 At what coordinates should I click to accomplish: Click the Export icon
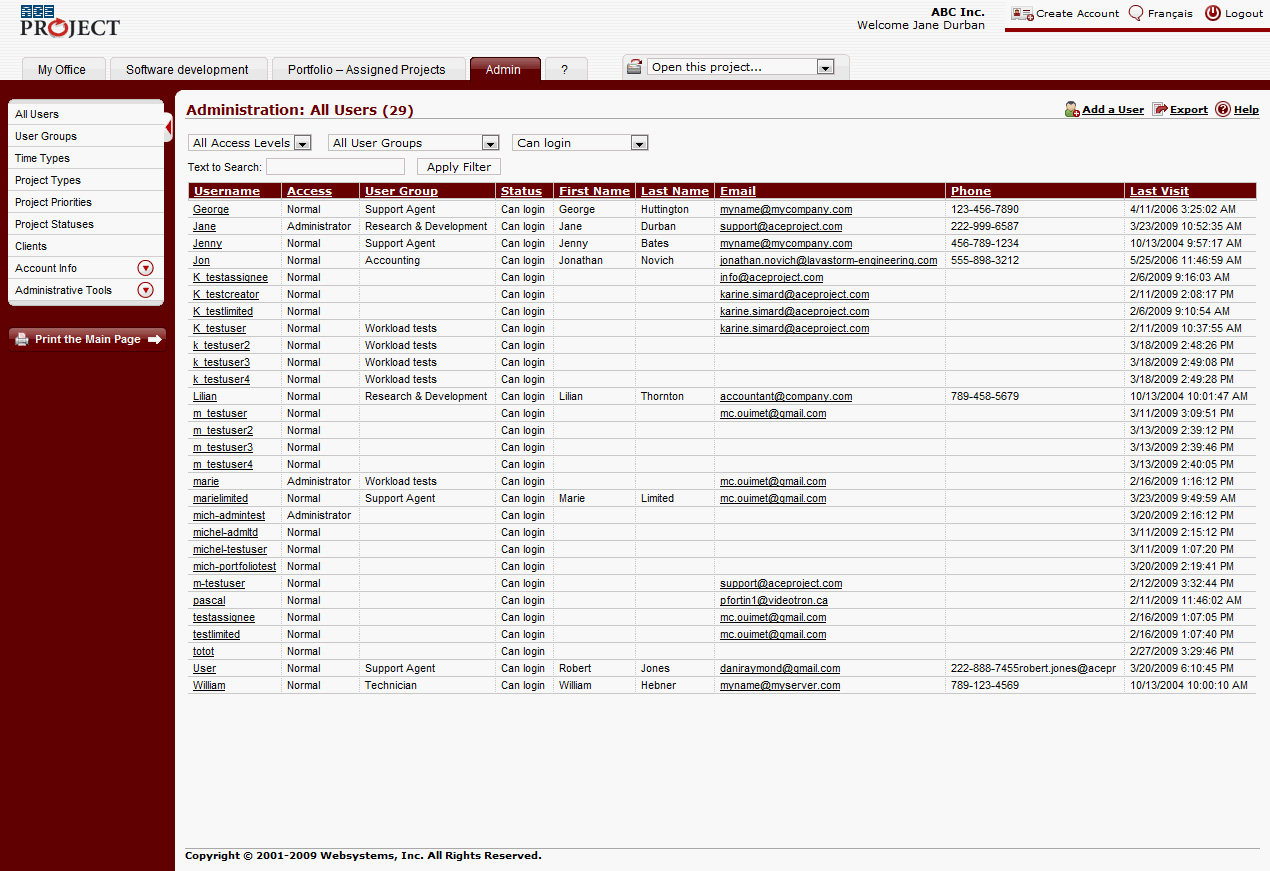click(1160, 109)
